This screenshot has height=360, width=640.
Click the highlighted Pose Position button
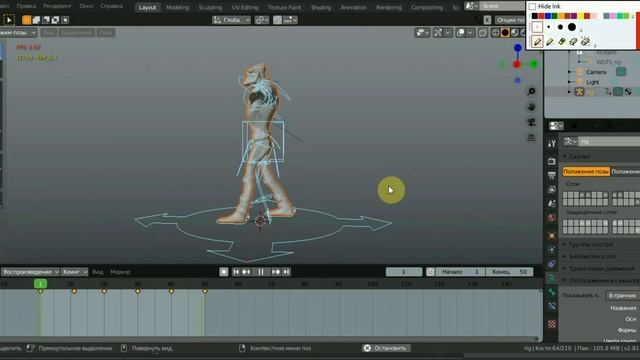point(586,172)
